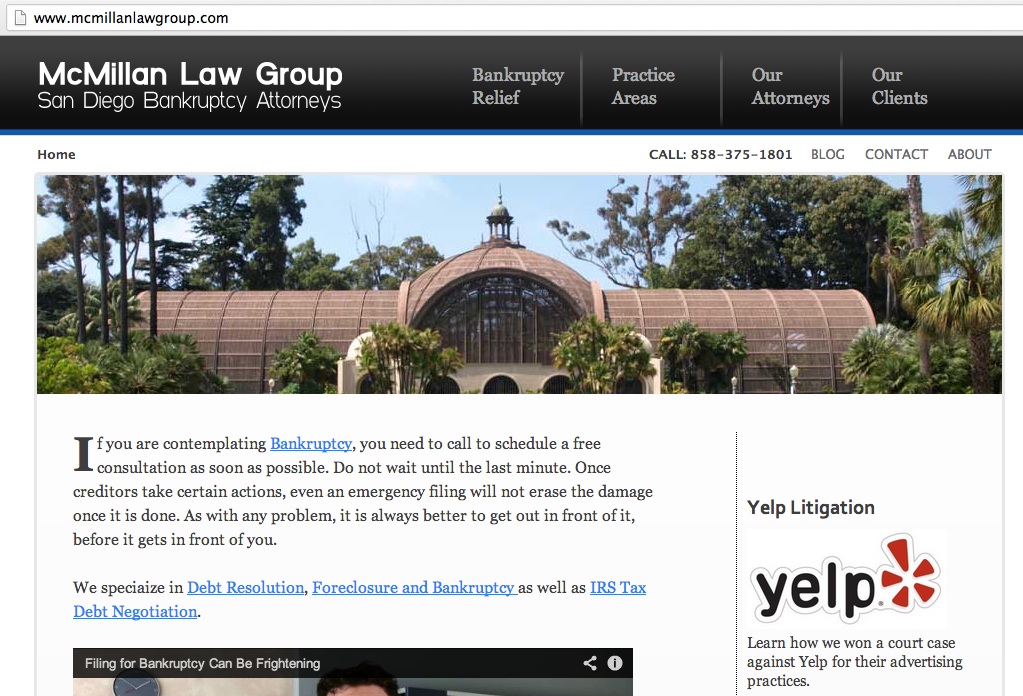The image size is (1023, 696).
Task: Click the Filing for Bankruptcy video title
Action: pos(202,663)
